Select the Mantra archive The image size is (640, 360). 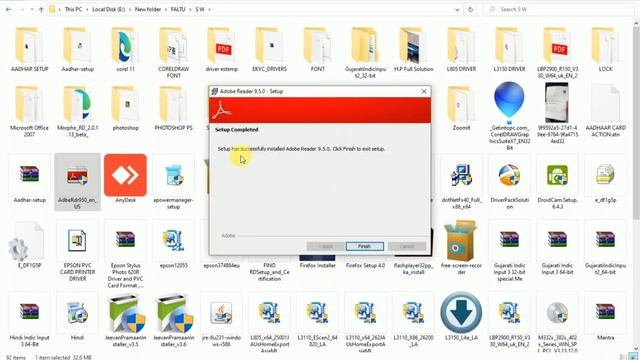(605, 316)
